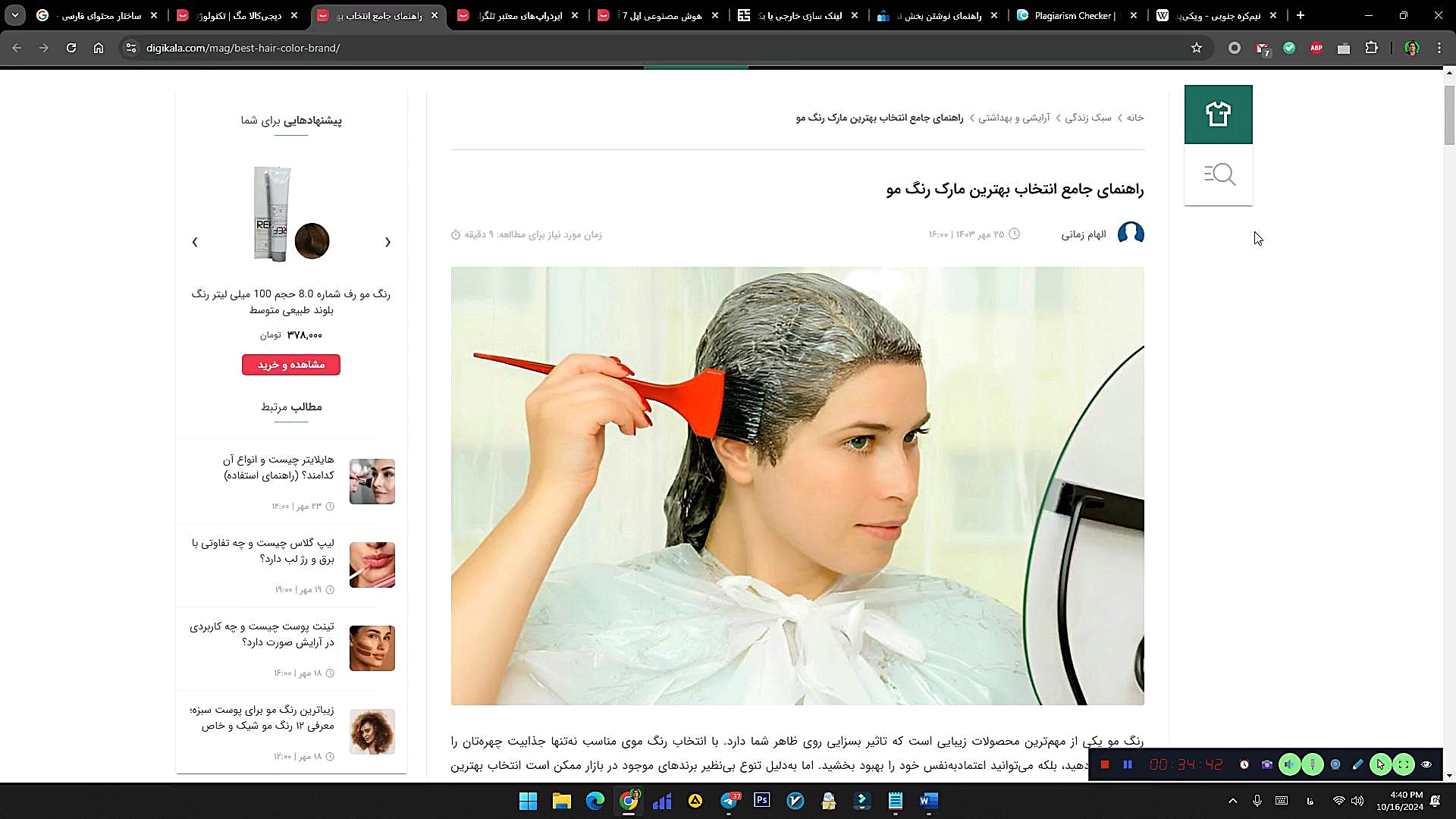The height and width of the screenshot is (819, 1456).
Task: Open the green t-shirt category icon
Action: 1218,115
